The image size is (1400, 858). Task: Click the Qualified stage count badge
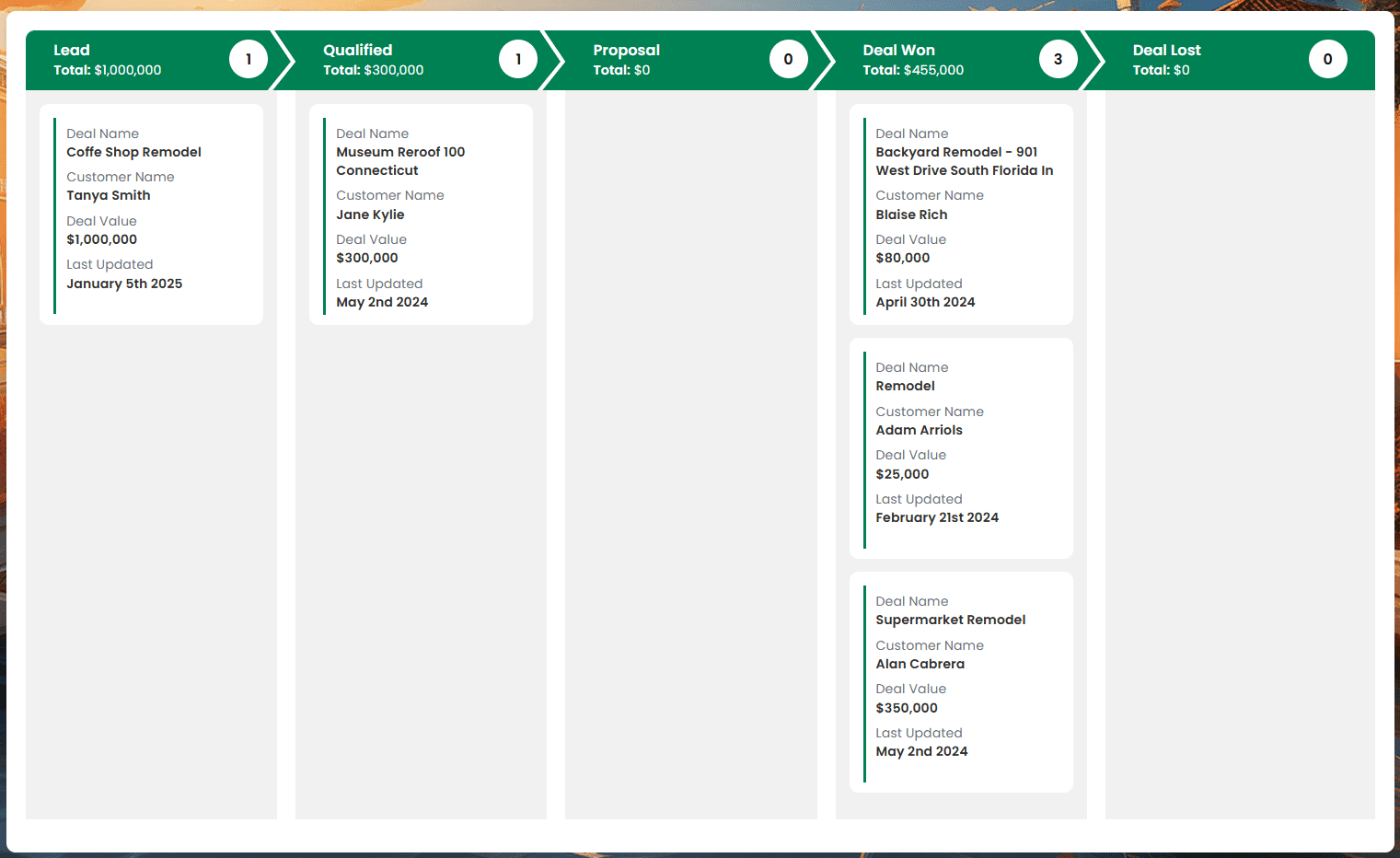pos(517,60)
